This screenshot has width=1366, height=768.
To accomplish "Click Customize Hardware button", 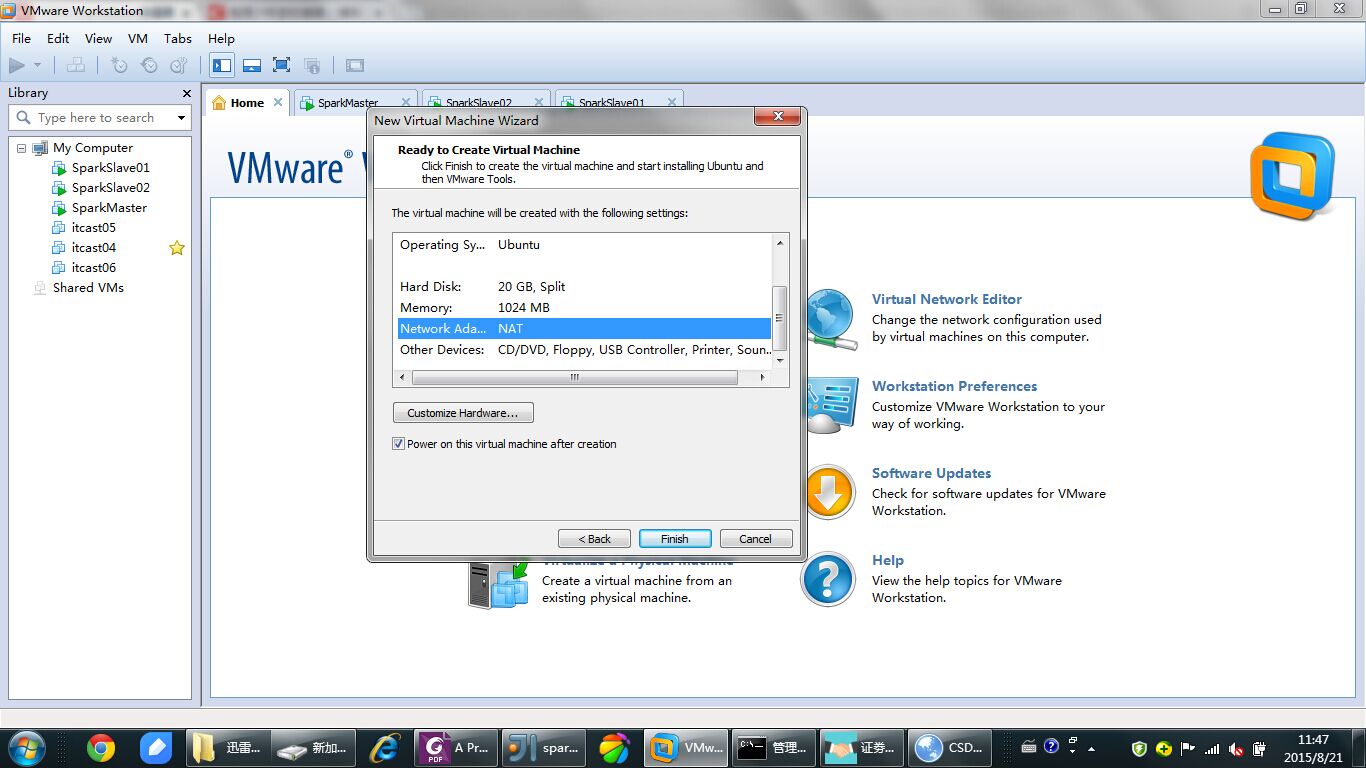I will (x=463, y=413).
